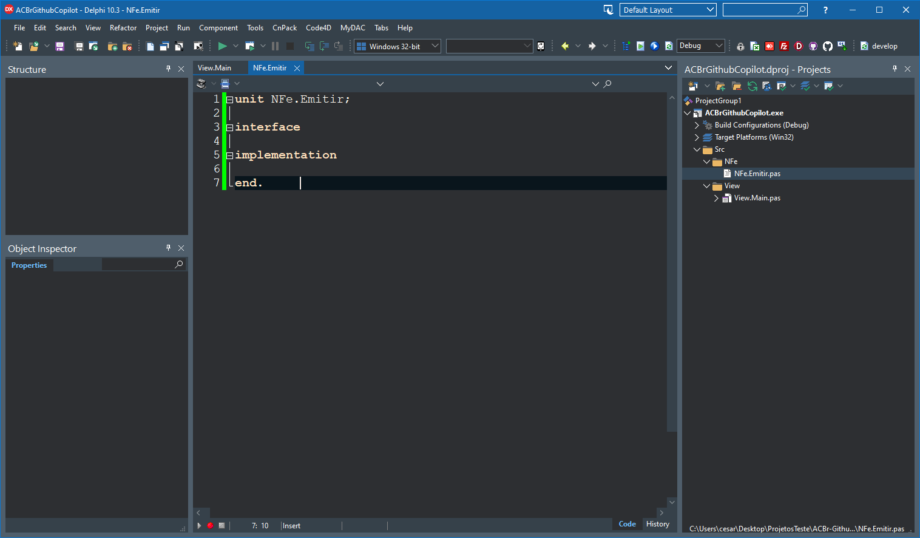Collapse the interface section fold marker
Screen dimensions: 920x538
click(230, 127)
